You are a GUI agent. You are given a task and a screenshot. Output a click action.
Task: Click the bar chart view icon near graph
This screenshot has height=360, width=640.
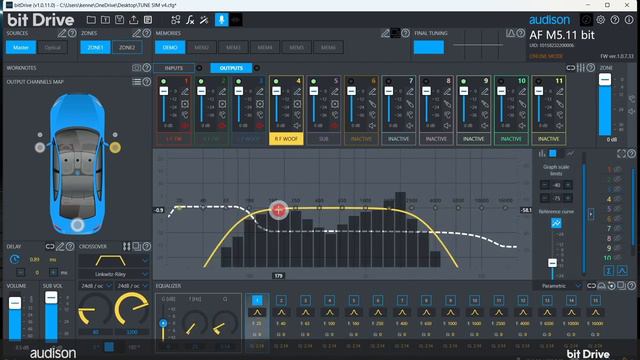(x=542, y=153)
